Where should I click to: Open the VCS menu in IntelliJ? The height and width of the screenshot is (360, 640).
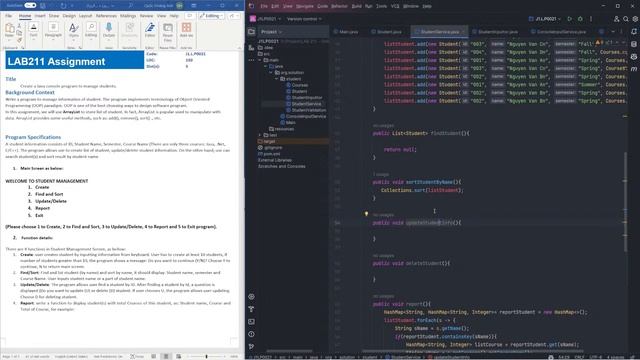click(395, 6)
